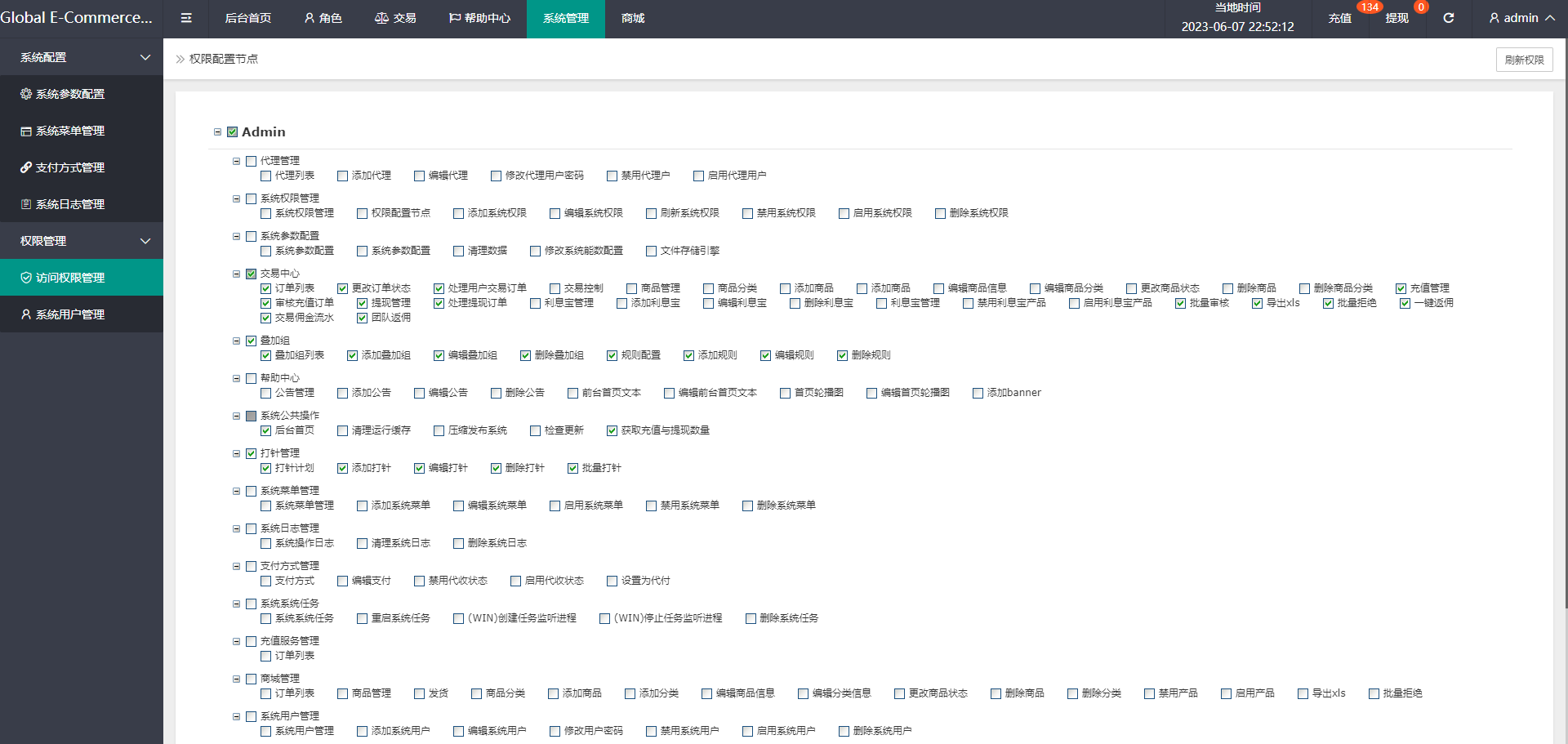Click the 系统日志管理 sidebar icon
1568x744 pixels.
26,204
